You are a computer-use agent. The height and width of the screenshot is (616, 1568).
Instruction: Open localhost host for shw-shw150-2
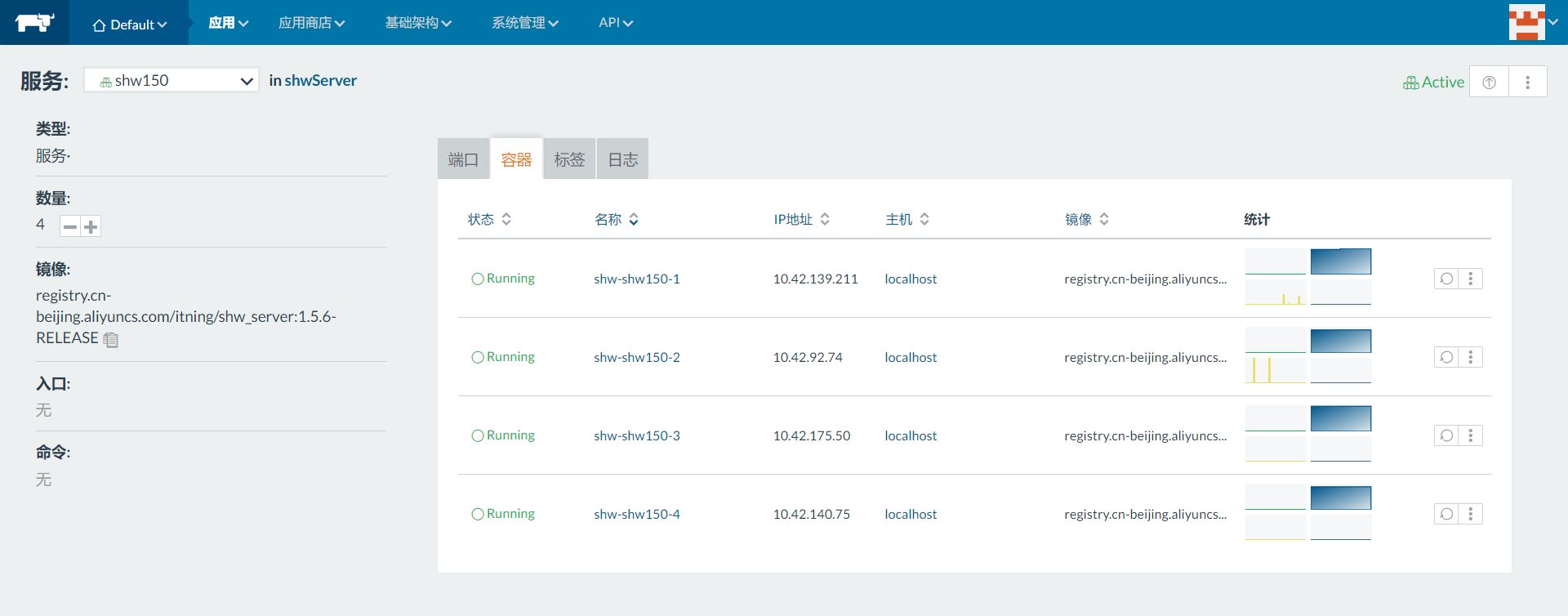click(911, 357)
